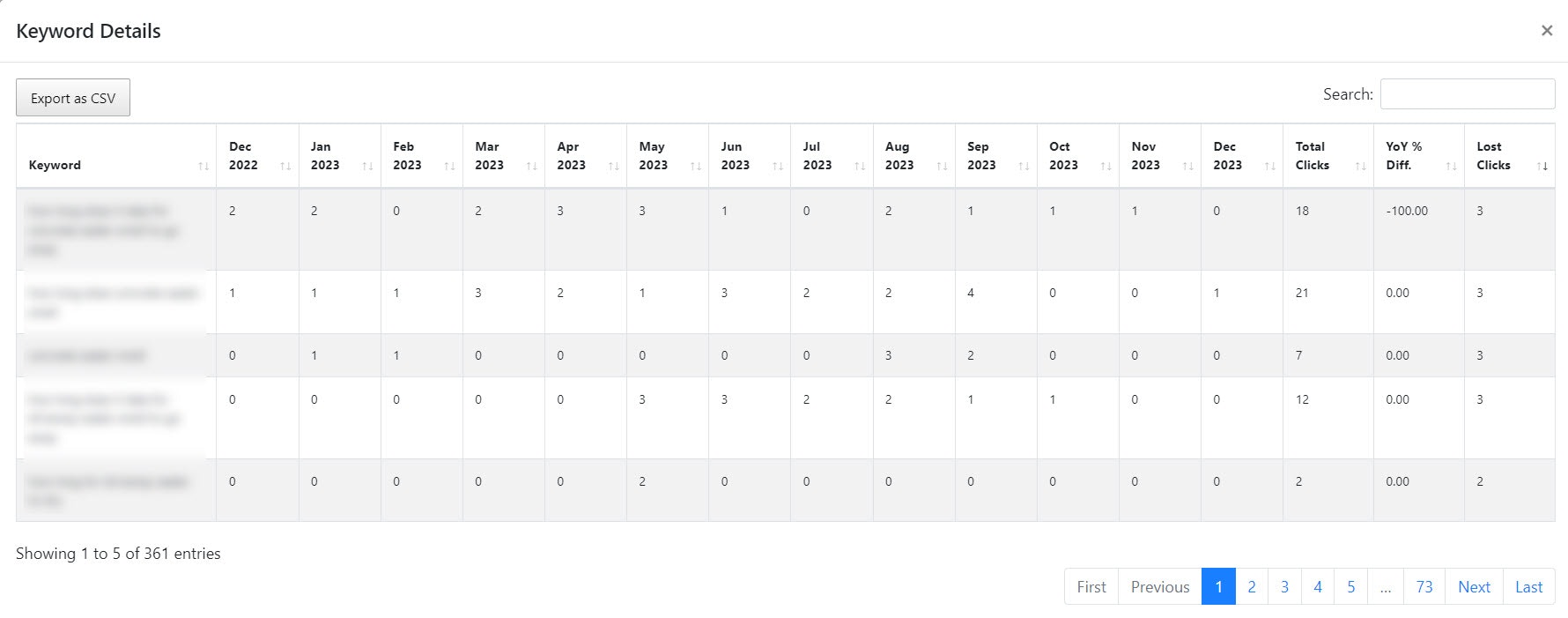The height and width of the screenshot is (618, 1568).
Task: Go to page 2
Action: pyautogui.click(x=1251, y=587)
